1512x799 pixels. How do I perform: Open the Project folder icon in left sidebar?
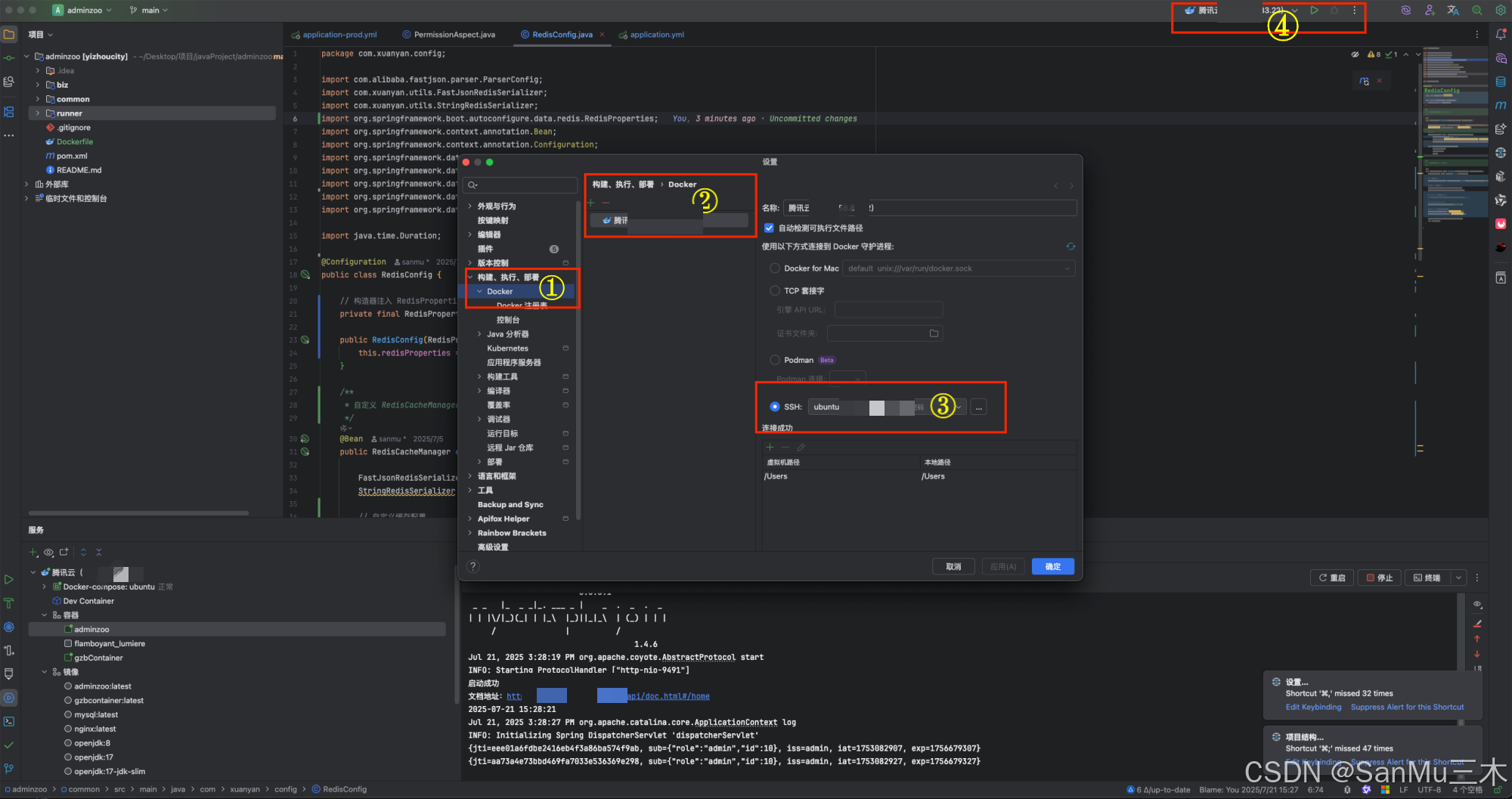(x=9, y=34)
